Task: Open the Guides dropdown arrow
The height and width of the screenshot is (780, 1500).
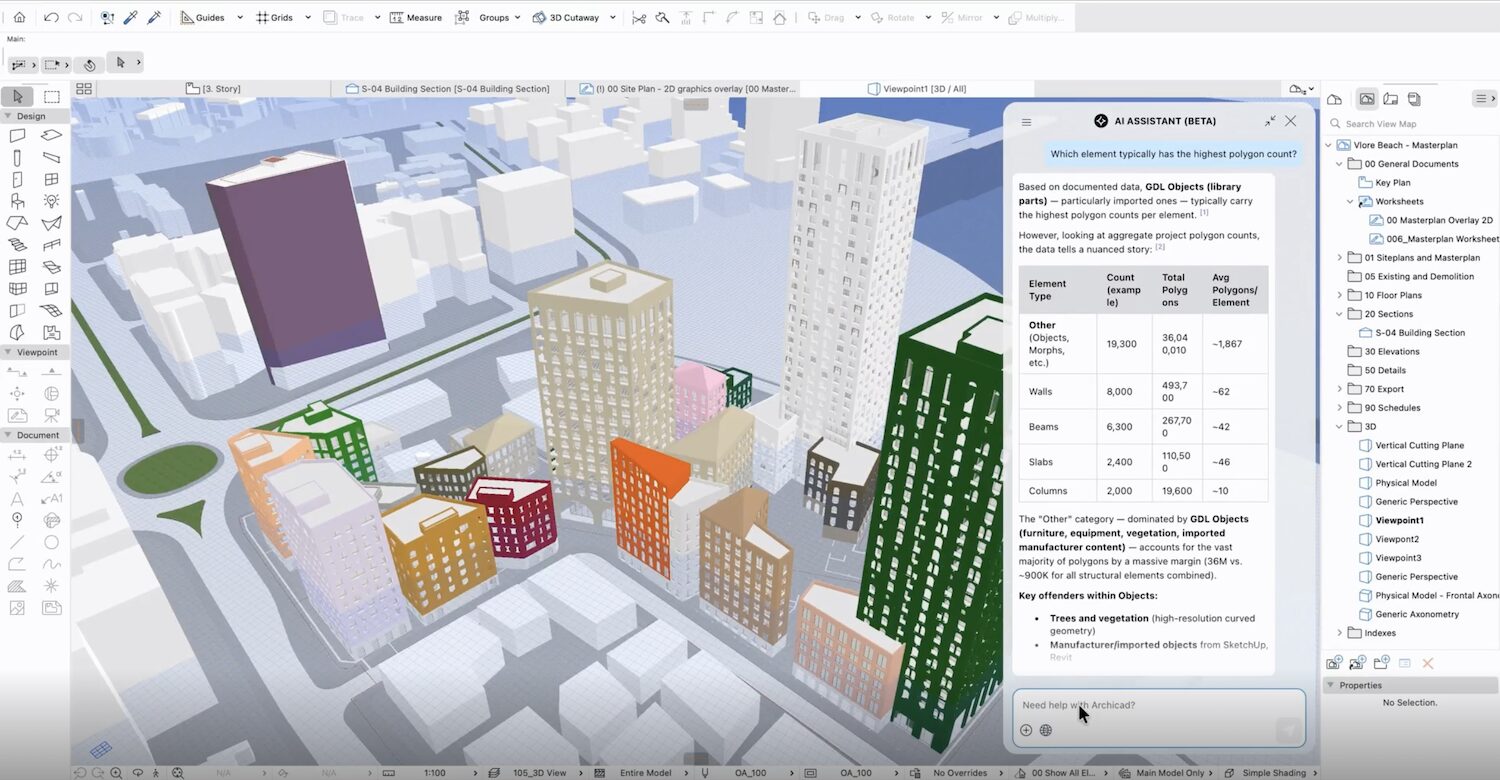Action: tap(240, 17)
